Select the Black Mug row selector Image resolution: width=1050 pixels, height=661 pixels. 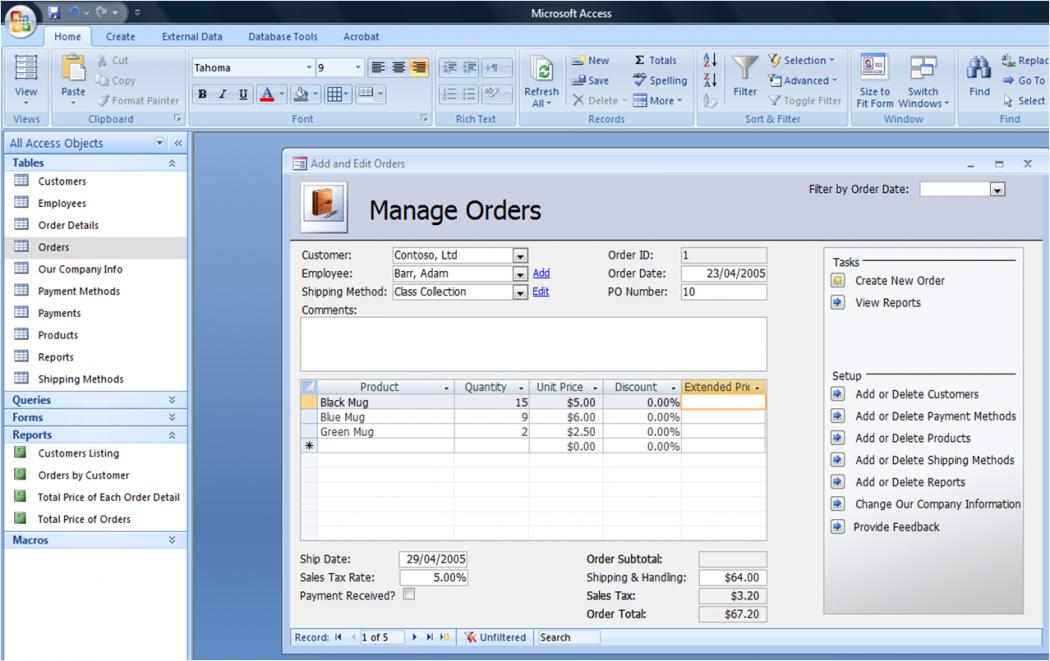click(x=309, y=402)
